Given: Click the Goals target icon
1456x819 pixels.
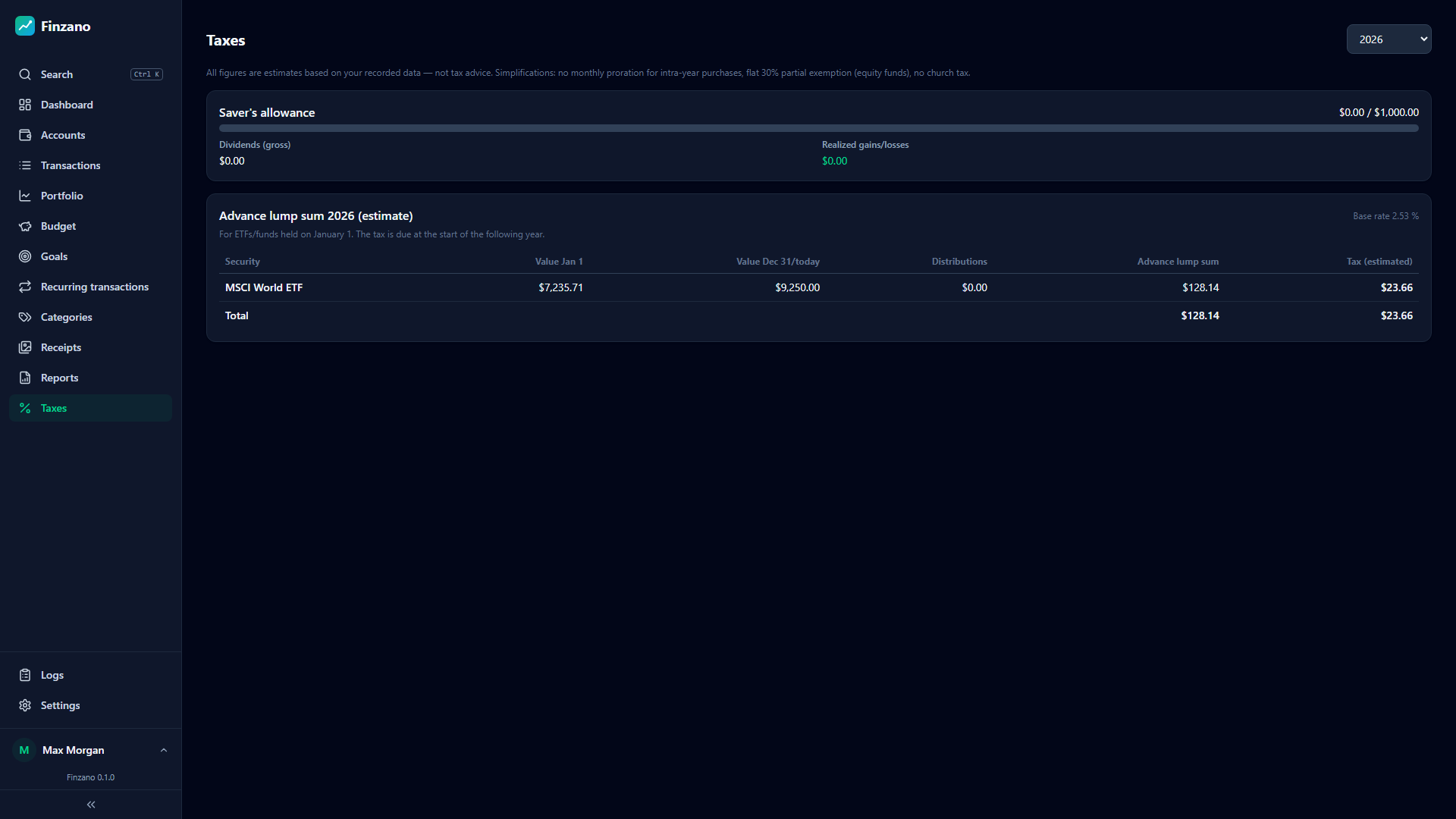Looking at the screenshot, I should tap(25, 256).
